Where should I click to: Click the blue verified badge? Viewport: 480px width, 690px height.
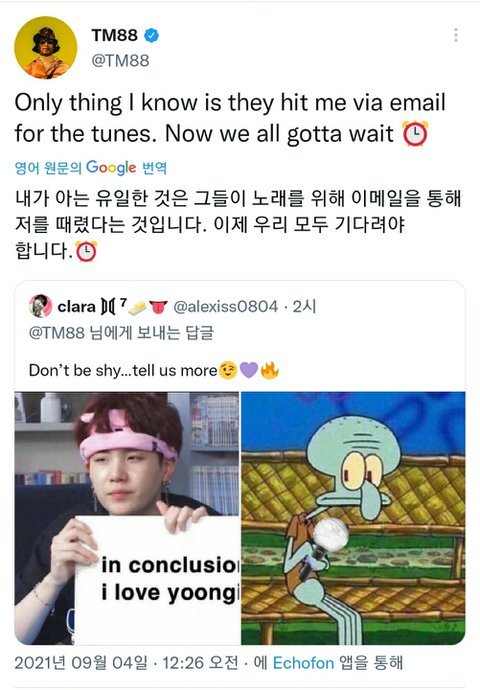(x=151, y=35)
